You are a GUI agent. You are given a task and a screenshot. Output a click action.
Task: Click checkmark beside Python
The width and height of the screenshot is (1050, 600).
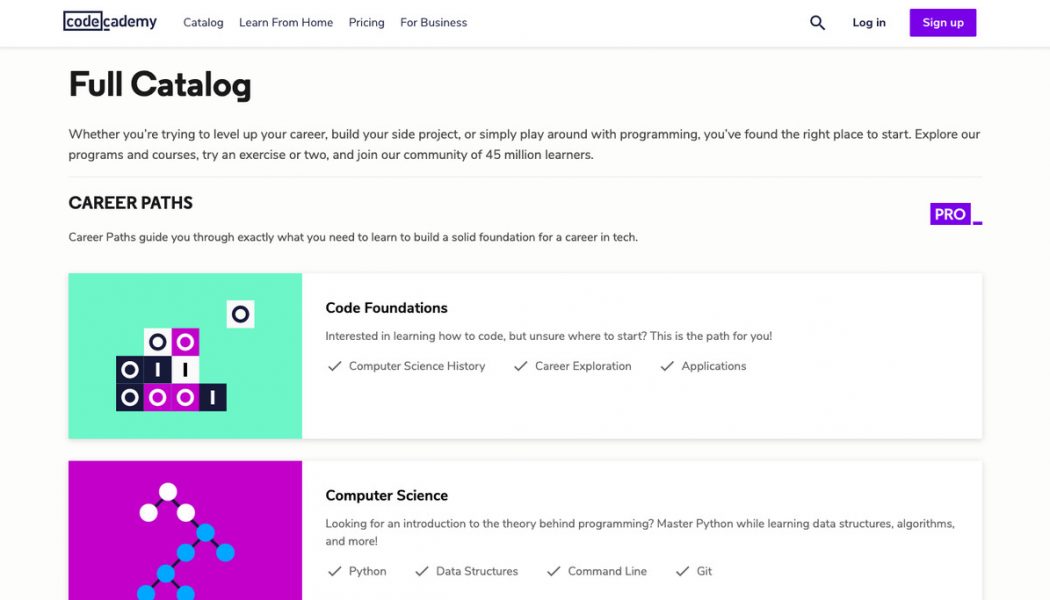335,572
